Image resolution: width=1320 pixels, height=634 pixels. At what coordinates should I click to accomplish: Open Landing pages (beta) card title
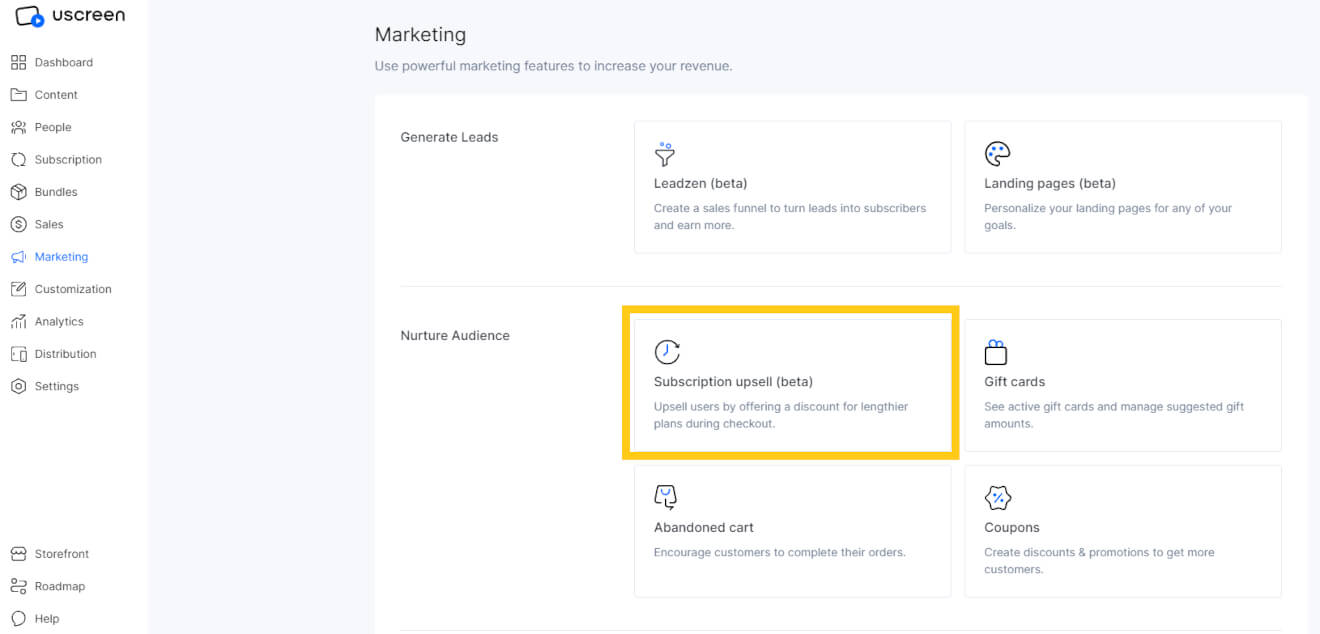point(1050,183)
